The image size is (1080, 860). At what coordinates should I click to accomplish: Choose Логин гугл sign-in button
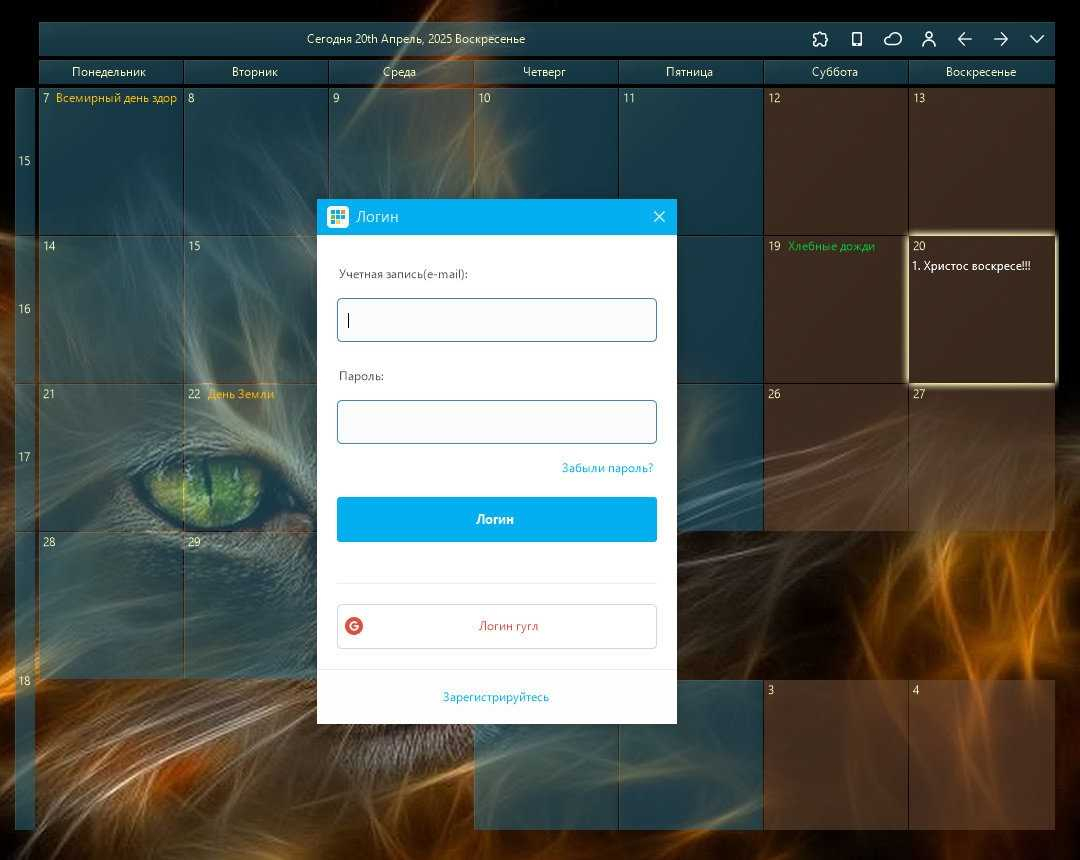point(497,627)
